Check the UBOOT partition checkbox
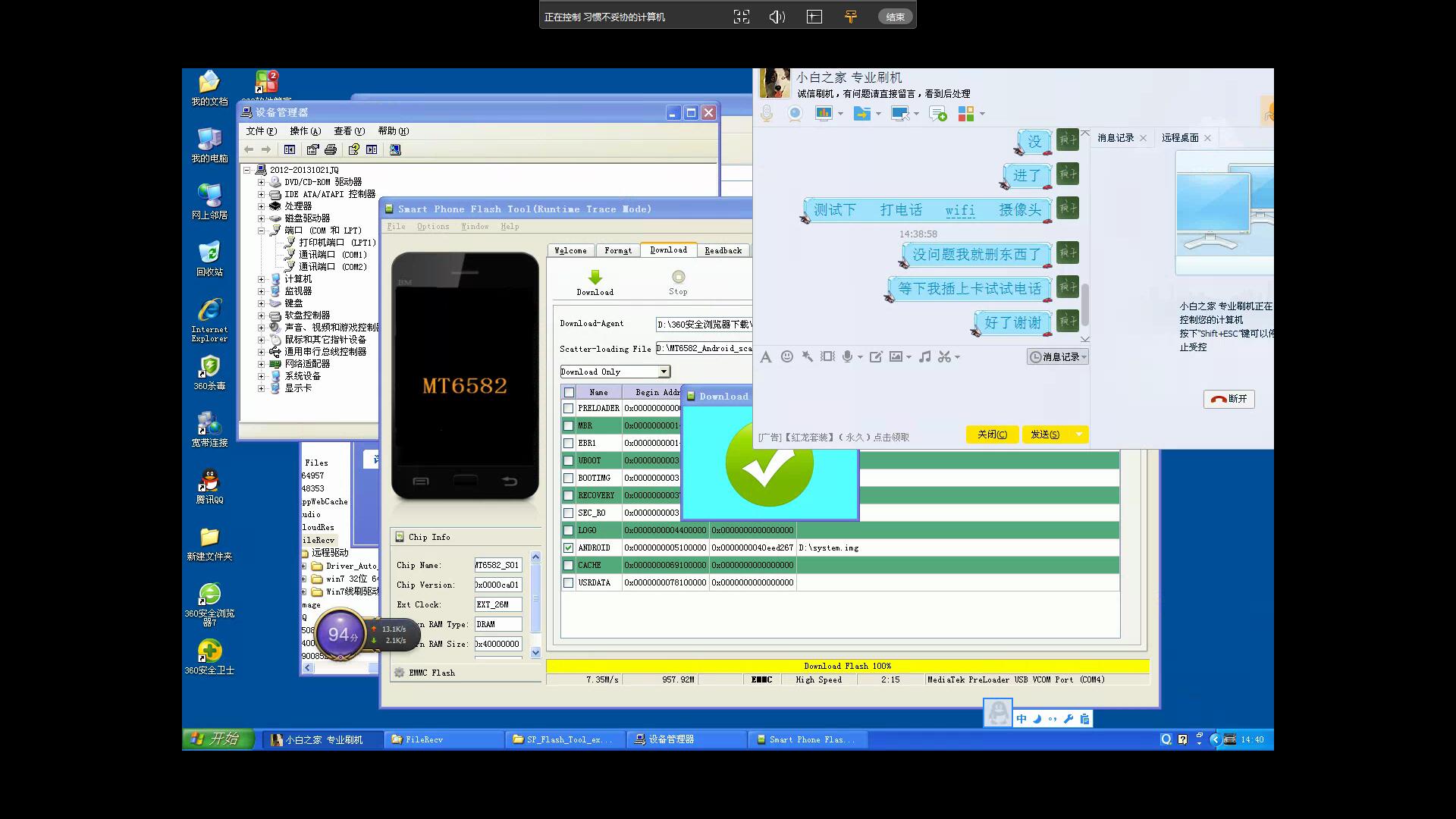Image resolution: width=1456 pixels, height=819 pixels. pyautogui.click(x=568, y=460)
